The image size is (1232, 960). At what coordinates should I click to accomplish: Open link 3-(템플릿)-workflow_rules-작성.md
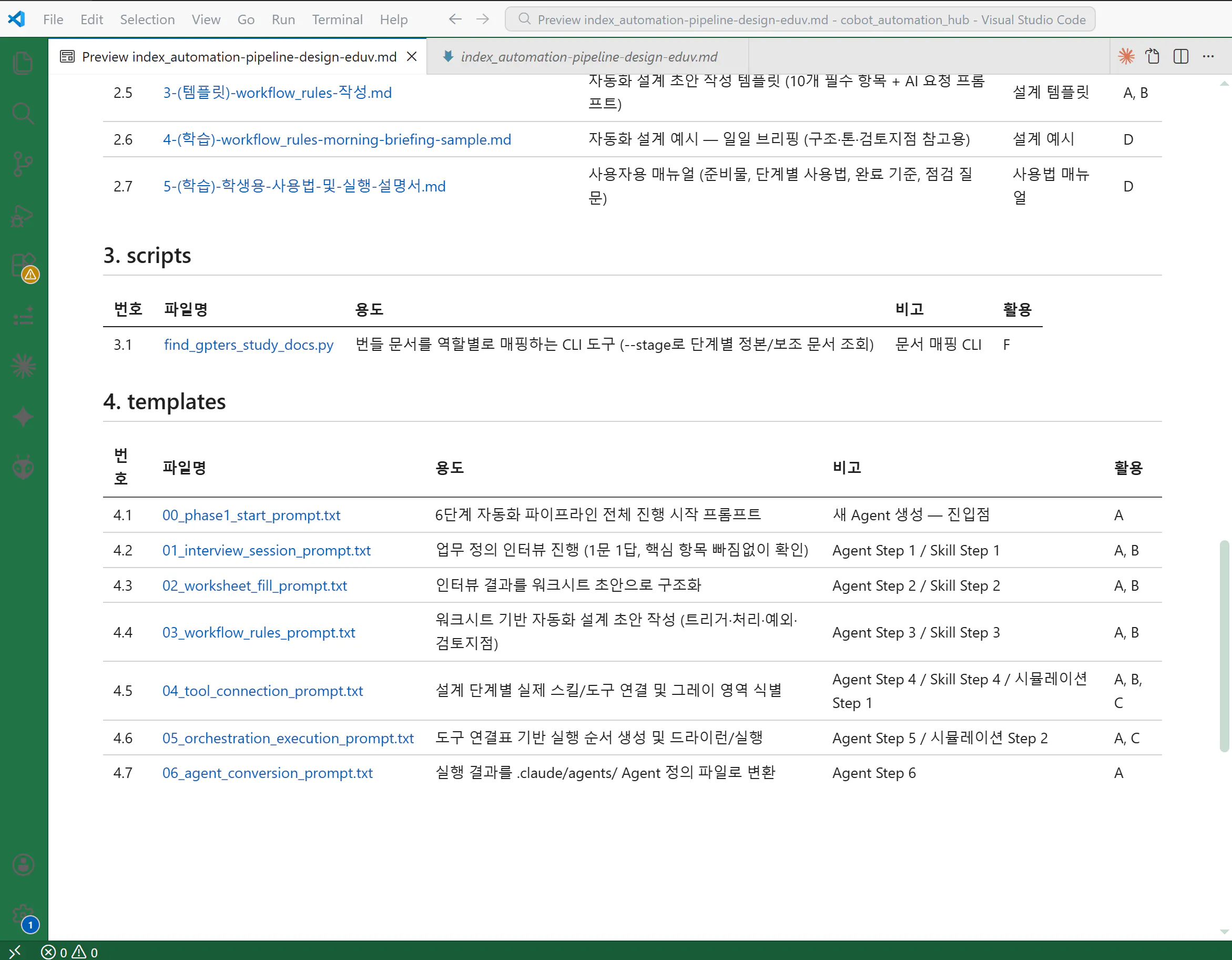click(x=277, y=93)
